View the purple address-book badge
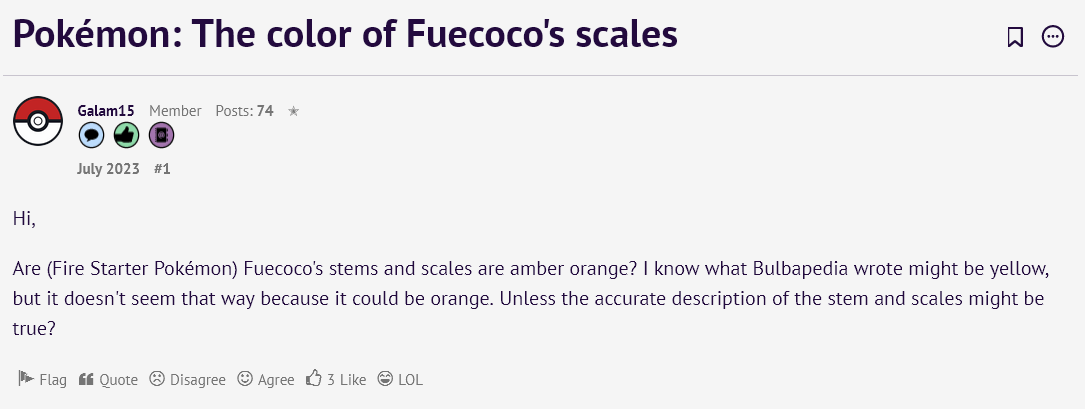Screen dimensions: 1085x409 [x=161, y=136]
